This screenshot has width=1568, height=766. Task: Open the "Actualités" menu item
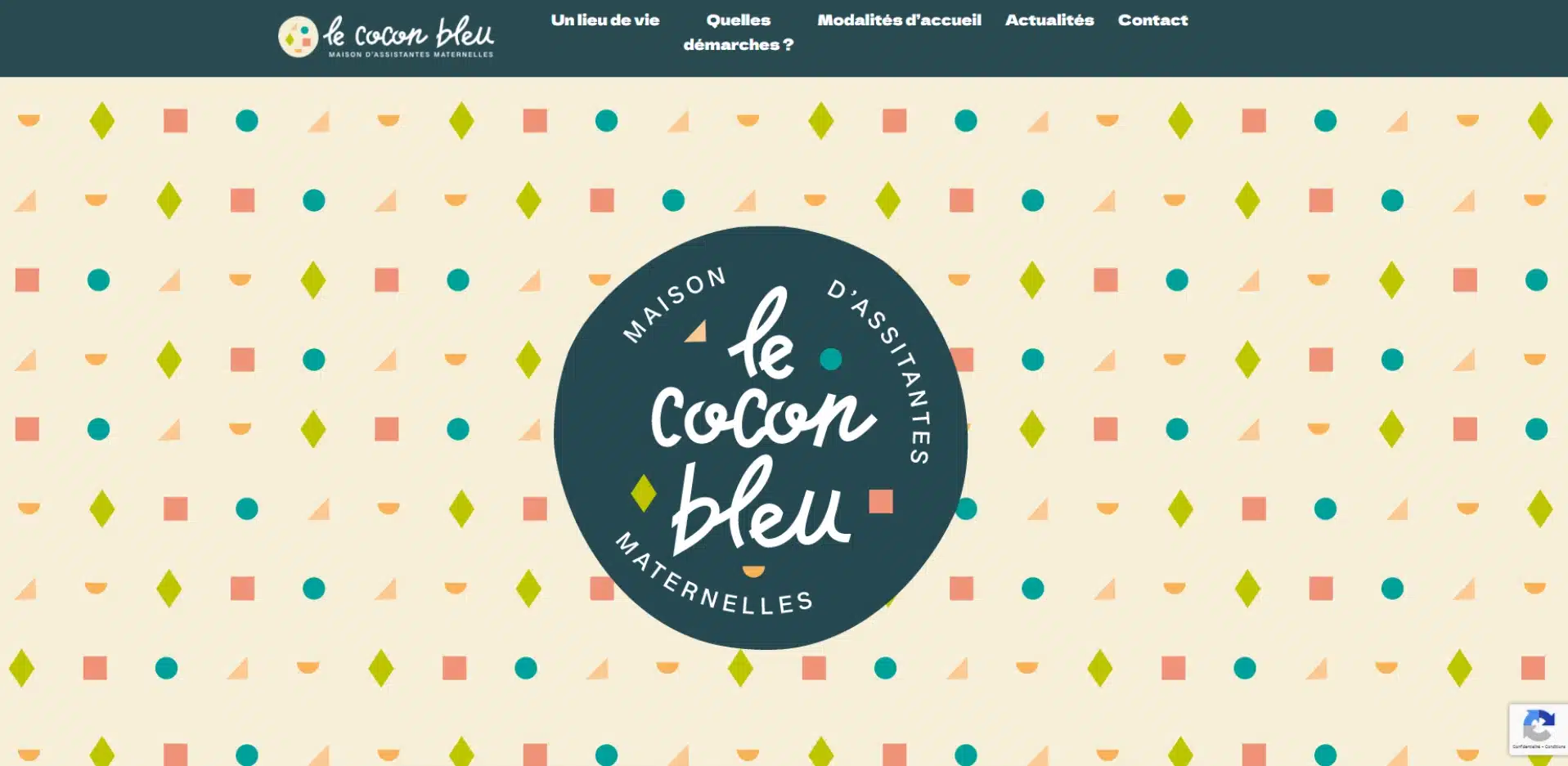click(x=1049, y=20)
